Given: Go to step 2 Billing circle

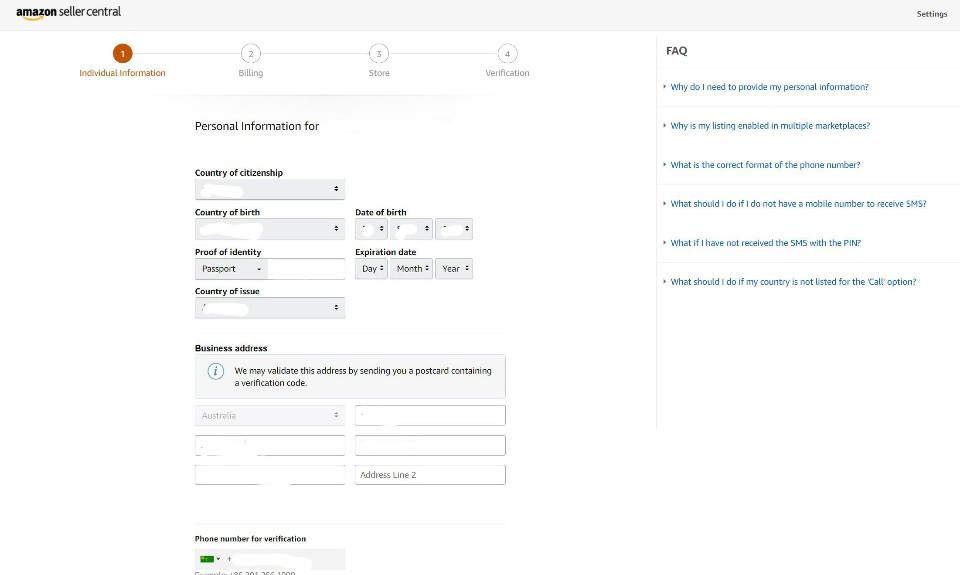Looking at the screenshot, I should point(250,54).
